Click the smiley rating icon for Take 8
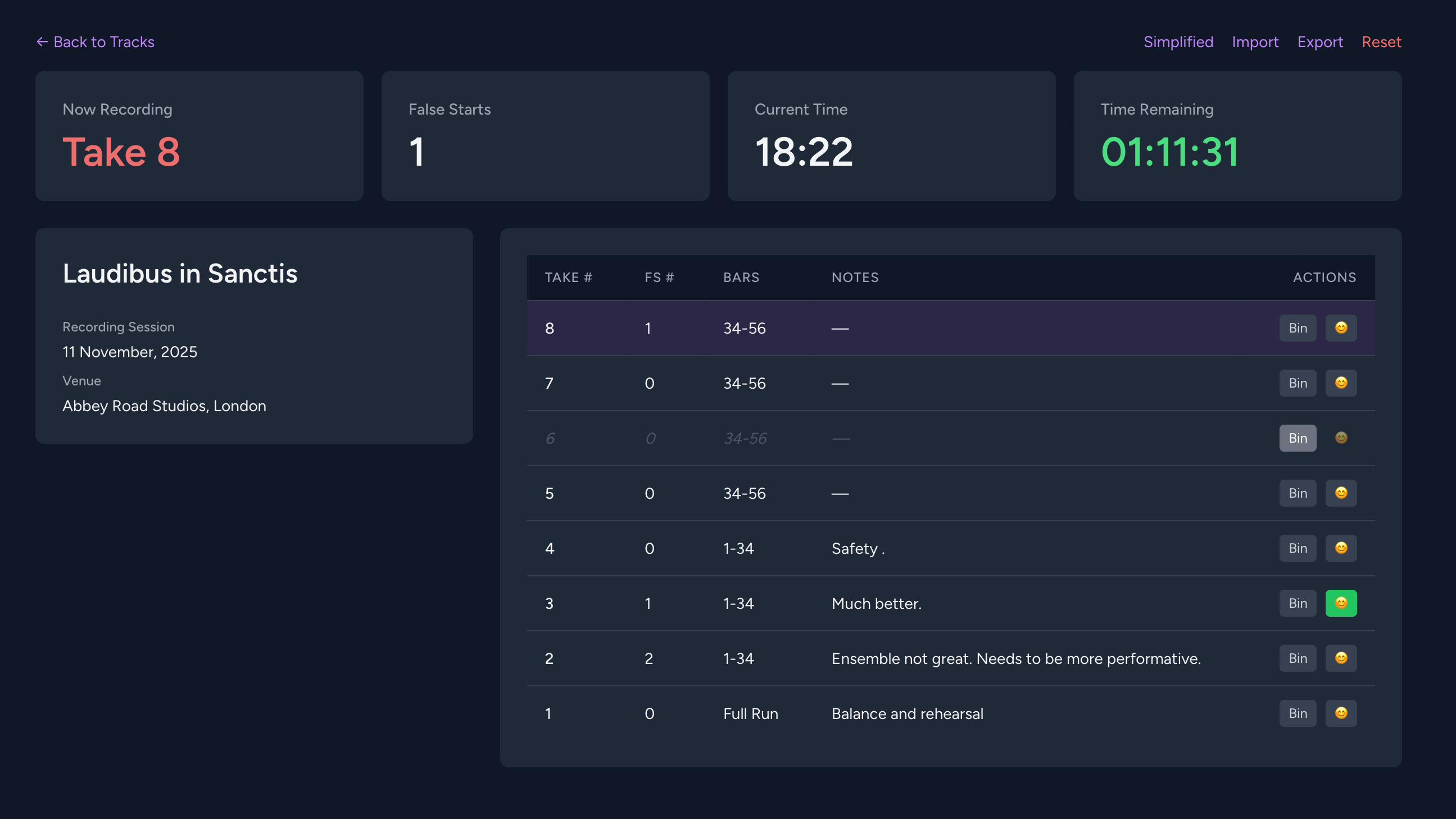The width and height of the screenshot is (1456, 819). [1341, 327]
